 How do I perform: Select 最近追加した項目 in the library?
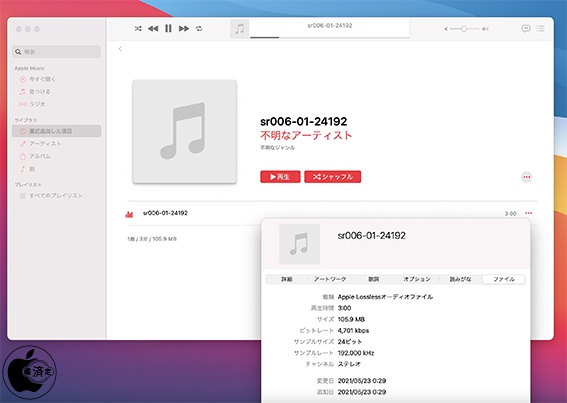click(x=56, y=131)
